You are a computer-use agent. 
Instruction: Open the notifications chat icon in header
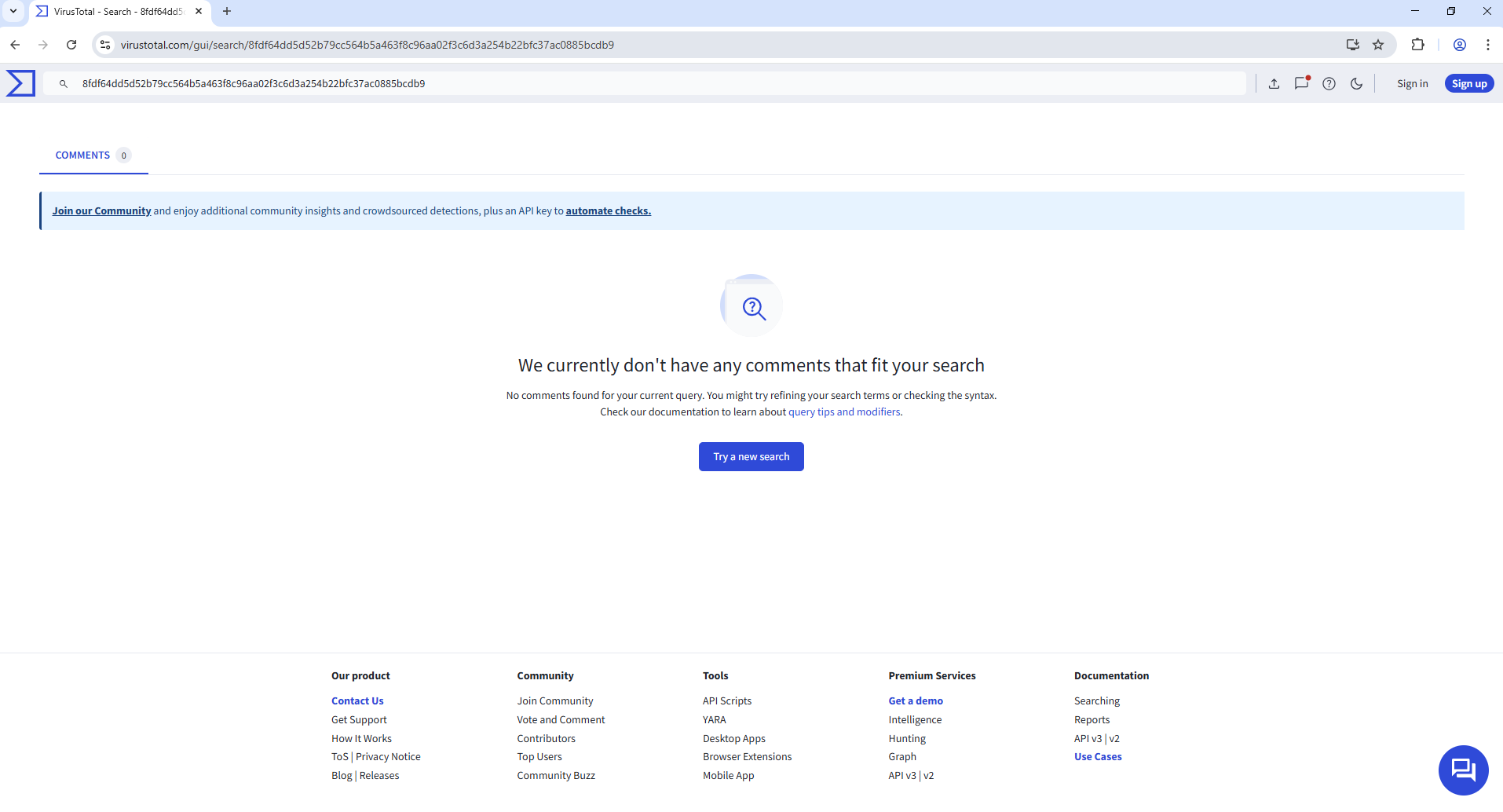1301,83
